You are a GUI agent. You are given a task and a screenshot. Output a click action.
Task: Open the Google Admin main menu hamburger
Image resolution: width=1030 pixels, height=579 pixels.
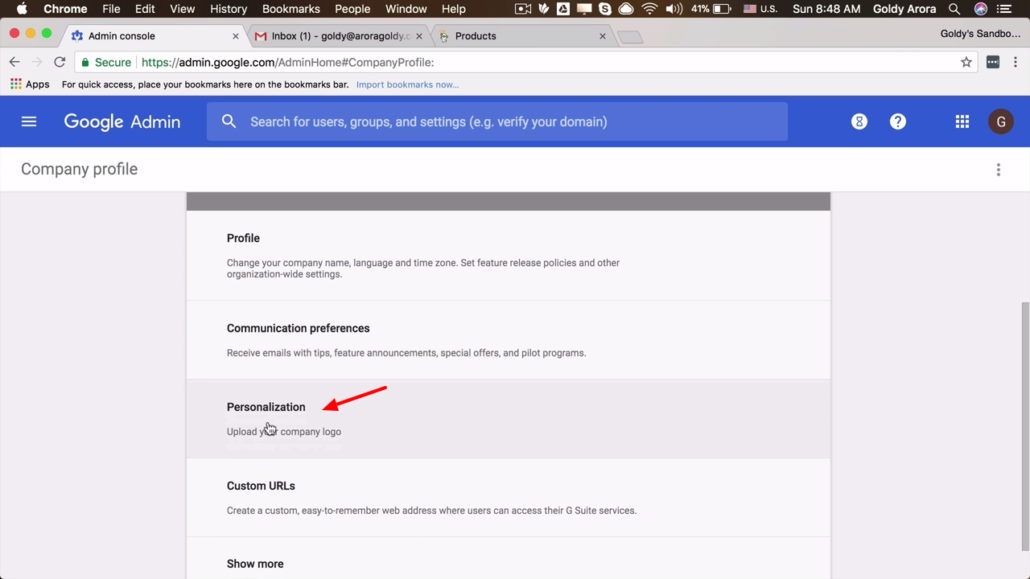click(x=29, y=122)
